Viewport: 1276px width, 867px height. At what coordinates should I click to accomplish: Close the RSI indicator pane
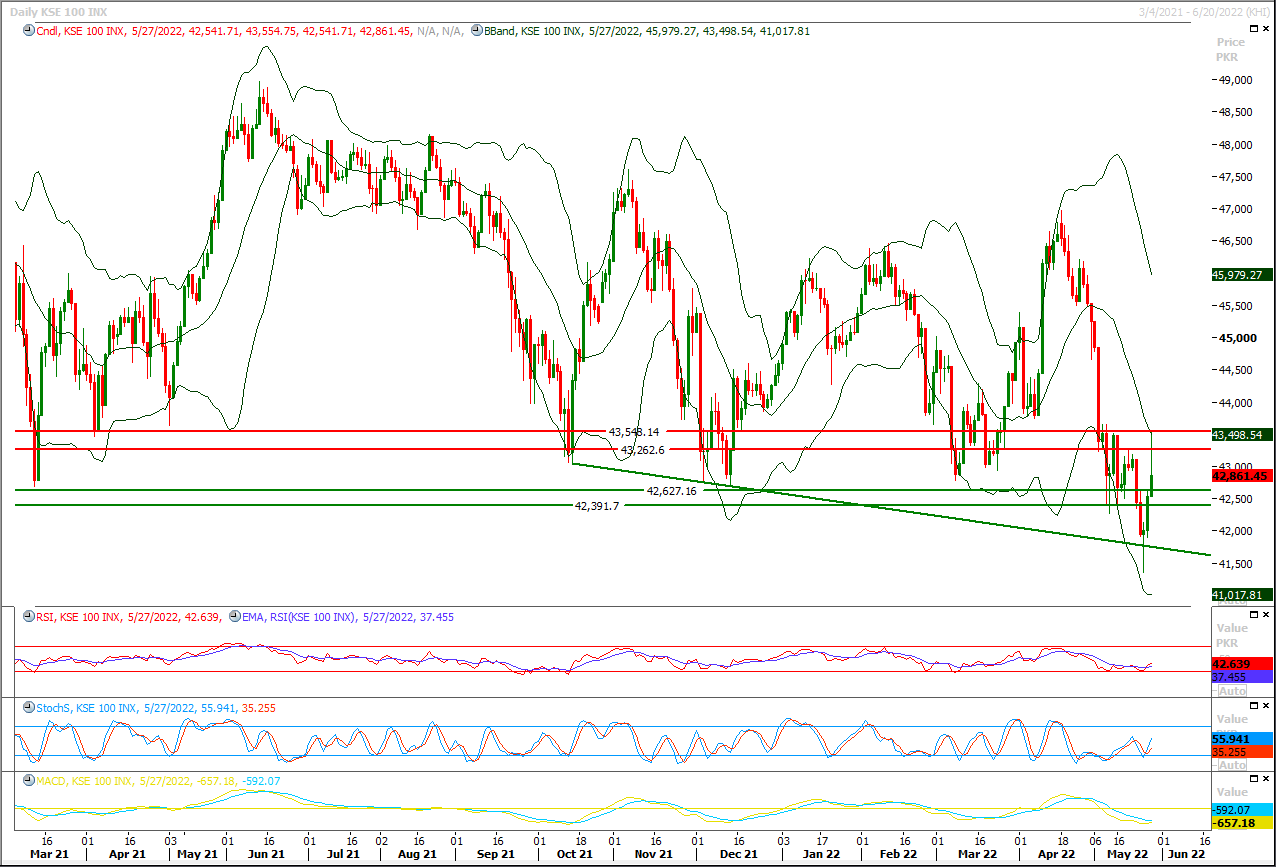[1266, 614]
